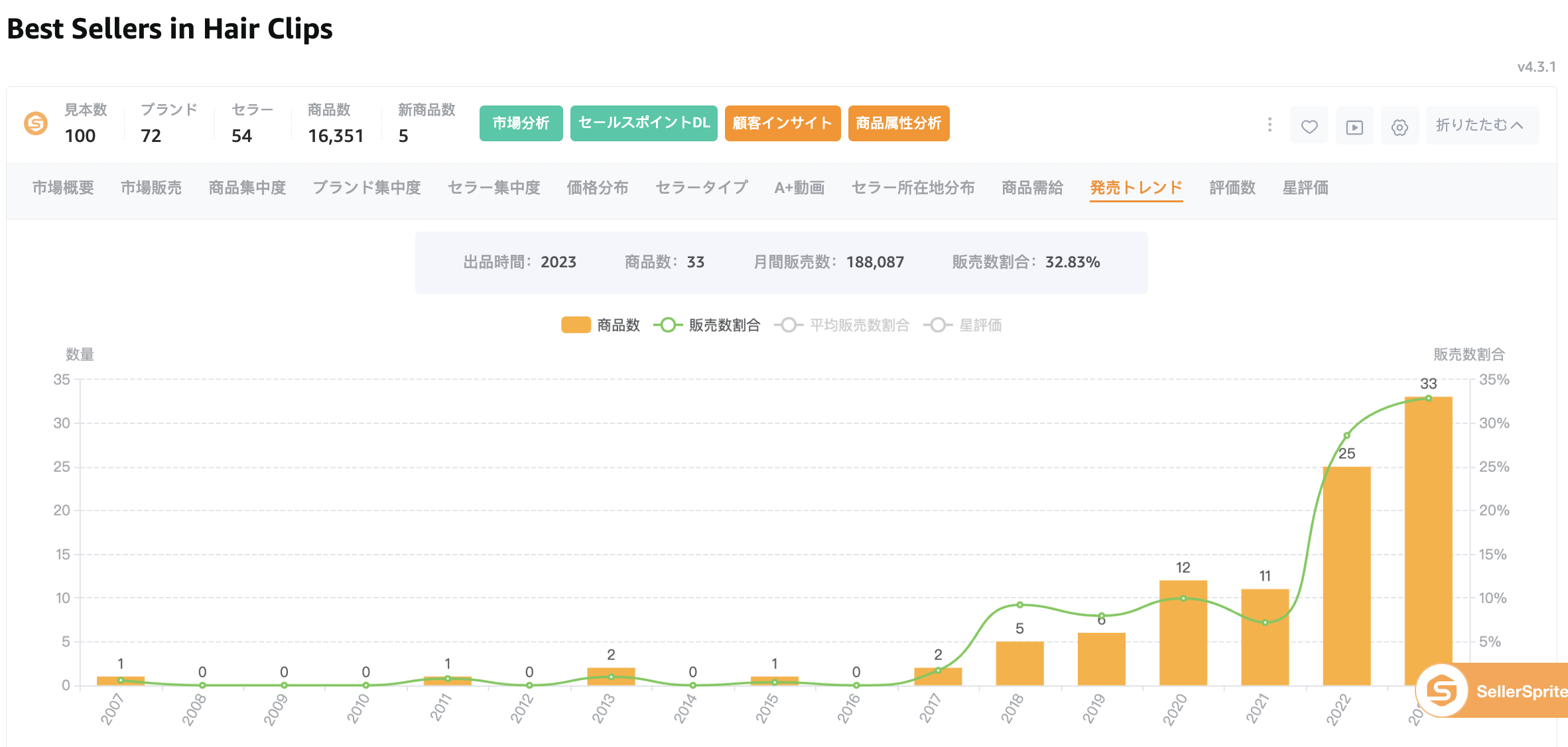Open セラー所在地分布 tab
This screenshot has width=1568, height=747.
tap(913, 188)
